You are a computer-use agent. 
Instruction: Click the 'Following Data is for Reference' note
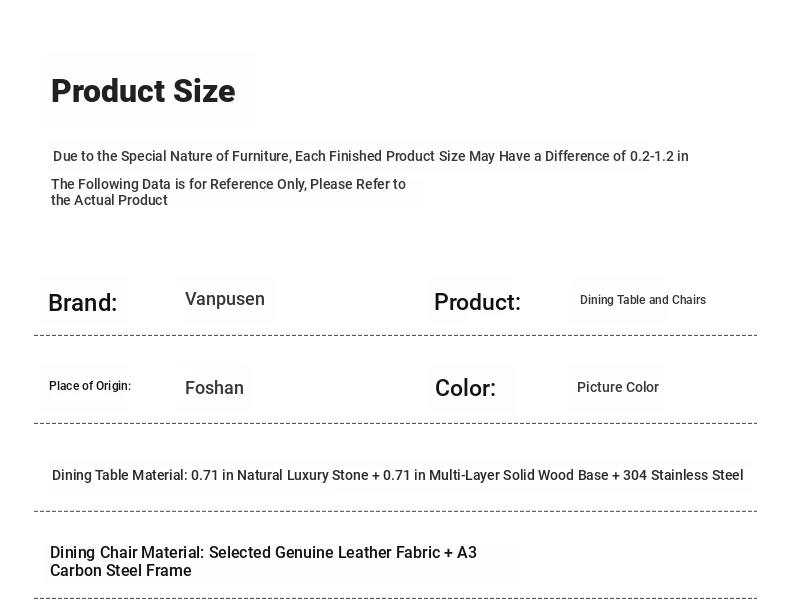click(x=228, y=184)
